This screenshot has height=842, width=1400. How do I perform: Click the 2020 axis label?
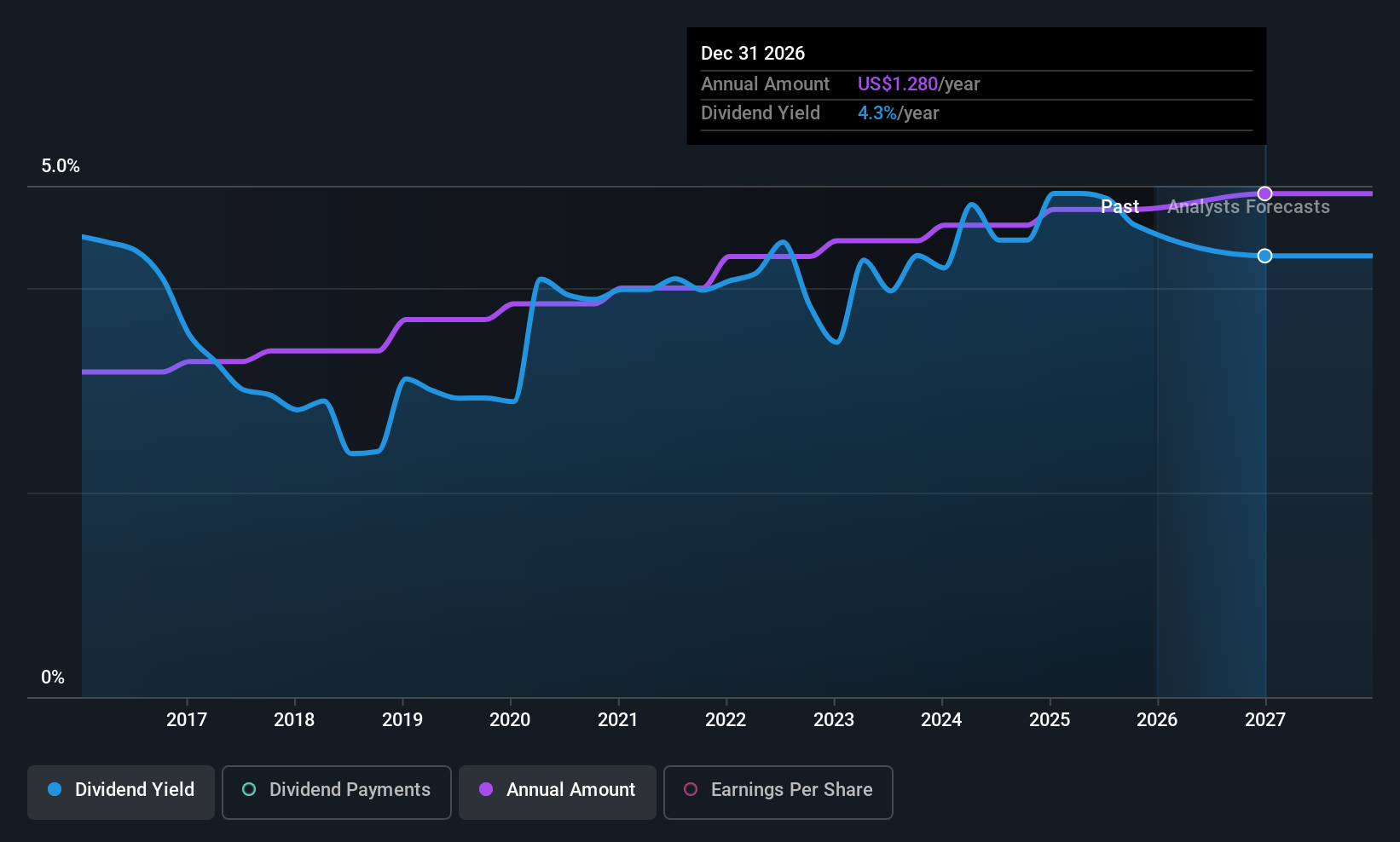510,720
